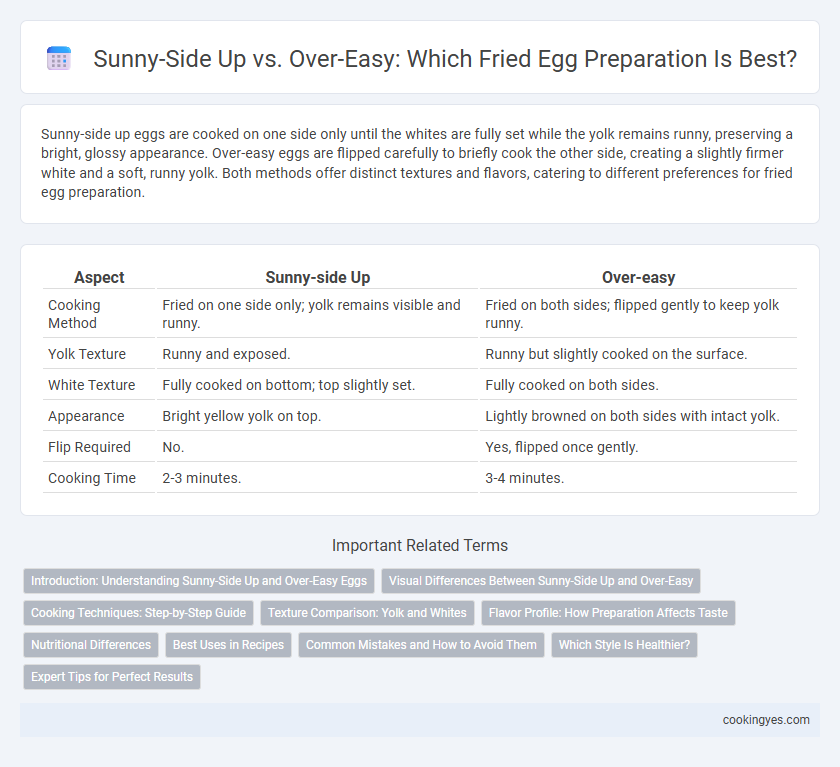The image size is (840, 767).
Task: Select the Cooking Method row label
Action: point(74,314)
